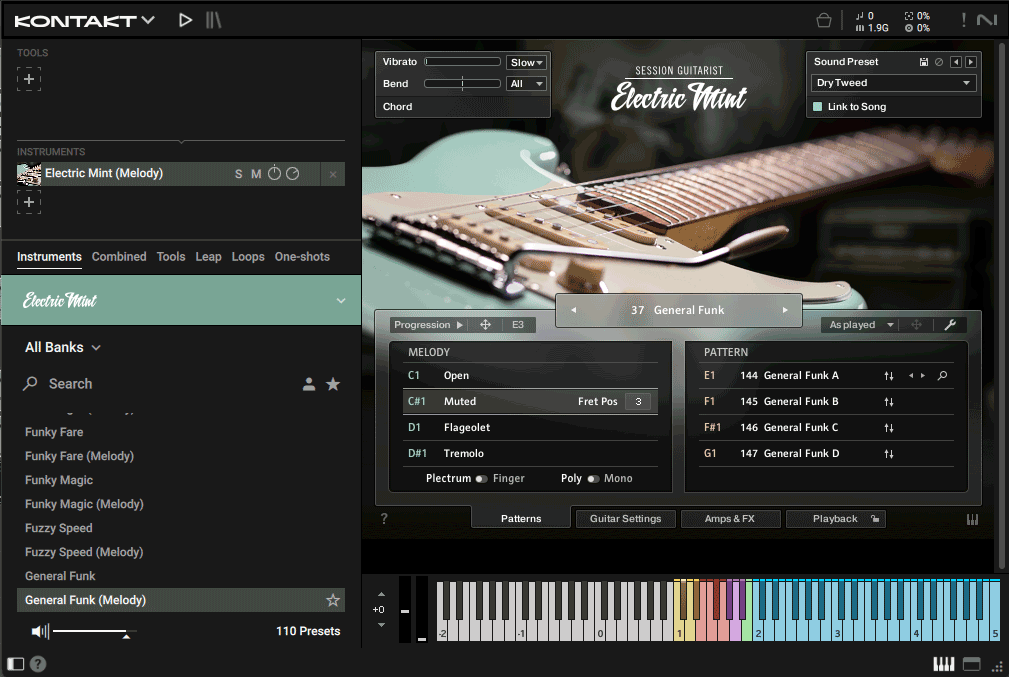
Task: Go to next song after General Funk
Action: coord(785,310)
